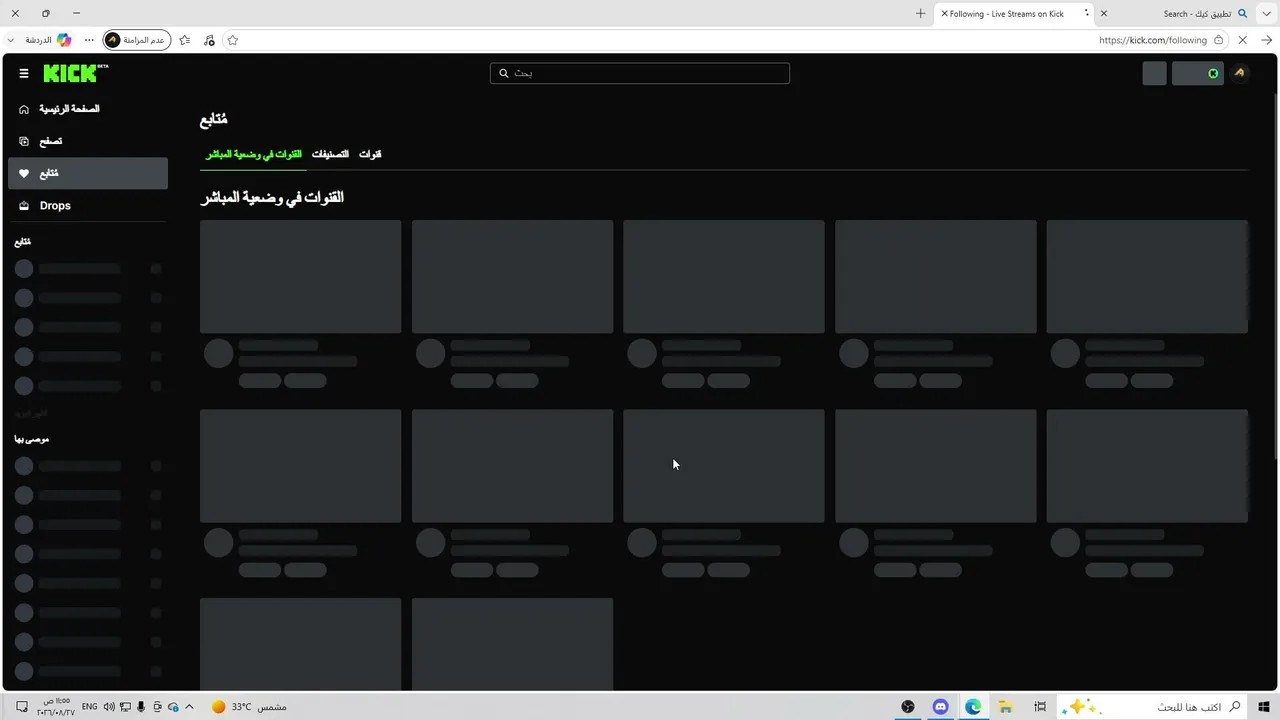Show hidden system tray icons
The width and height of the screenshot is (1280, 720).
(189, 707)
